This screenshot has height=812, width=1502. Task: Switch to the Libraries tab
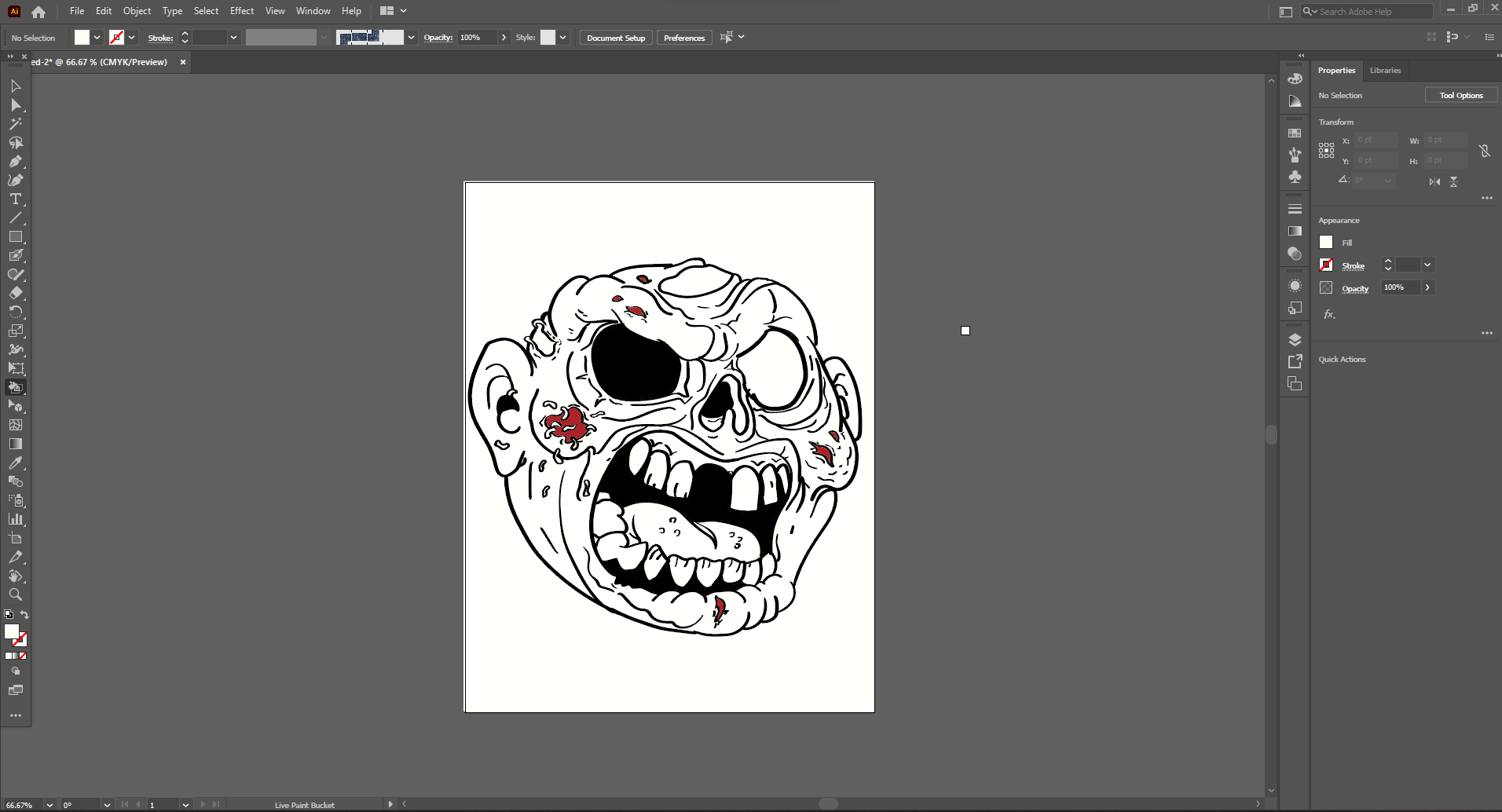(x=1385, y=71)
